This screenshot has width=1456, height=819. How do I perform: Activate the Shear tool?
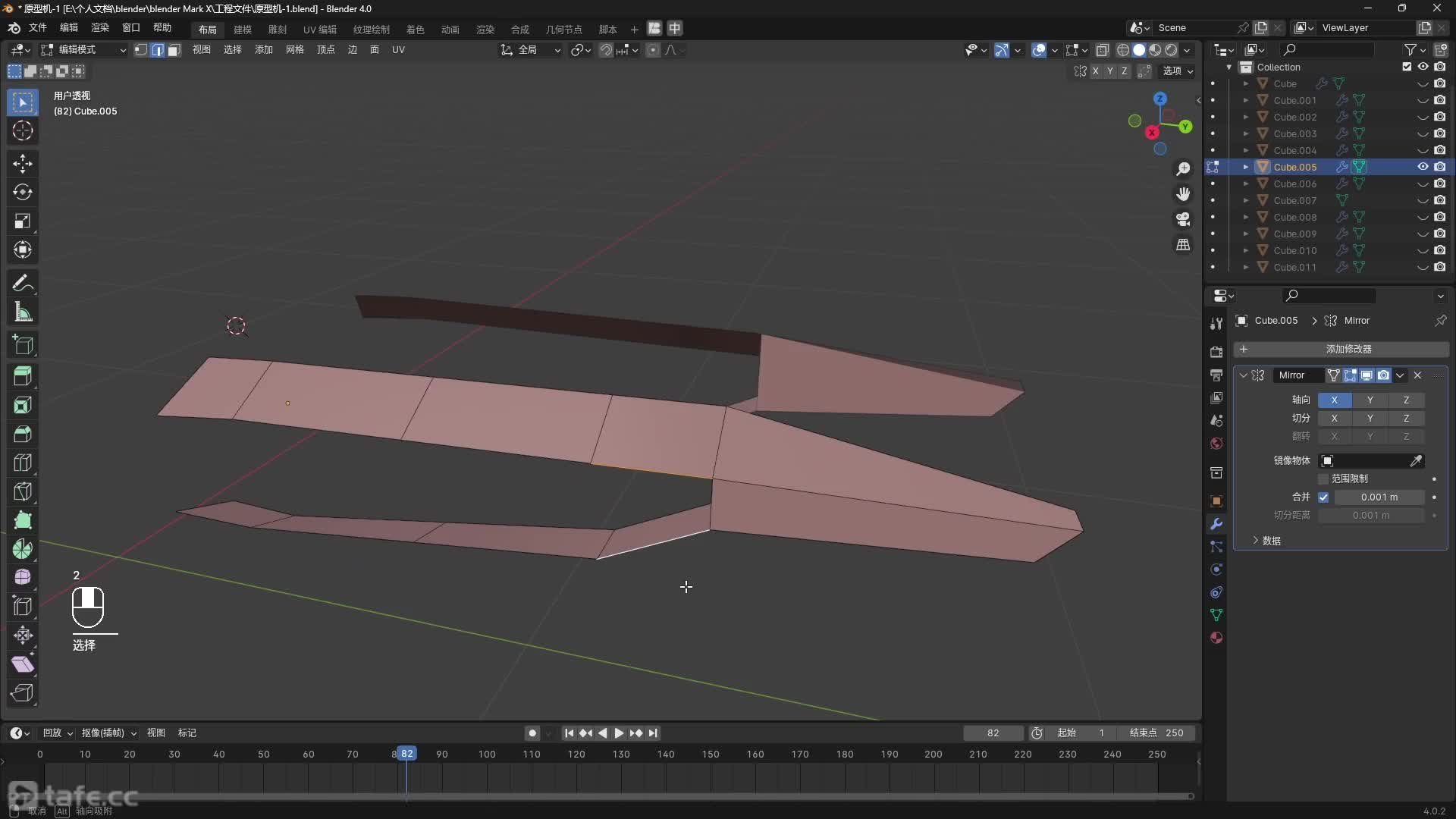[23, 664]
